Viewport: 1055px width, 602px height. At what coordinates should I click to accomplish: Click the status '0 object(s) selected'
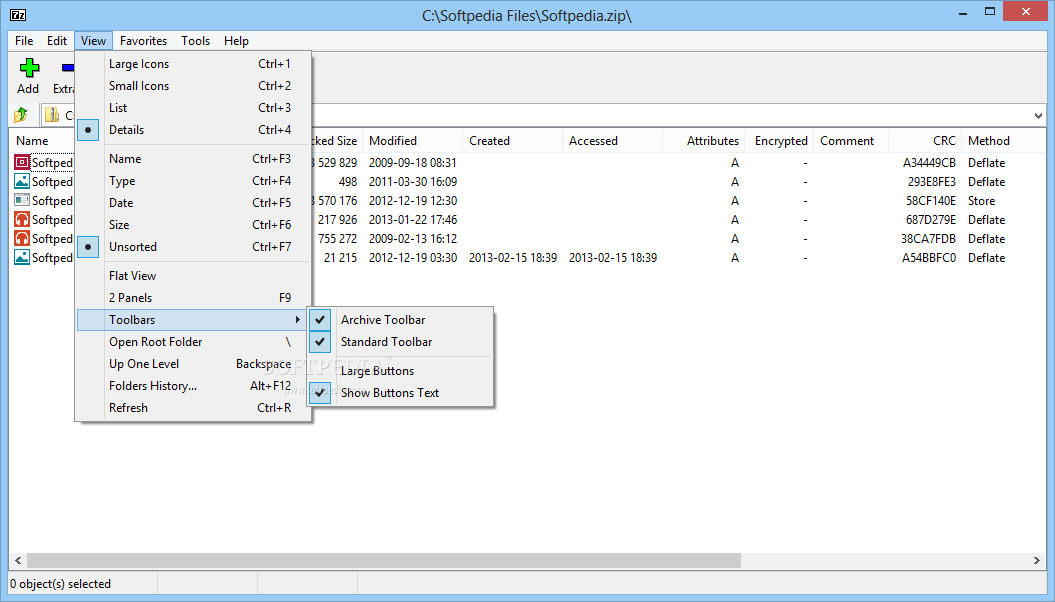(61, 584)
